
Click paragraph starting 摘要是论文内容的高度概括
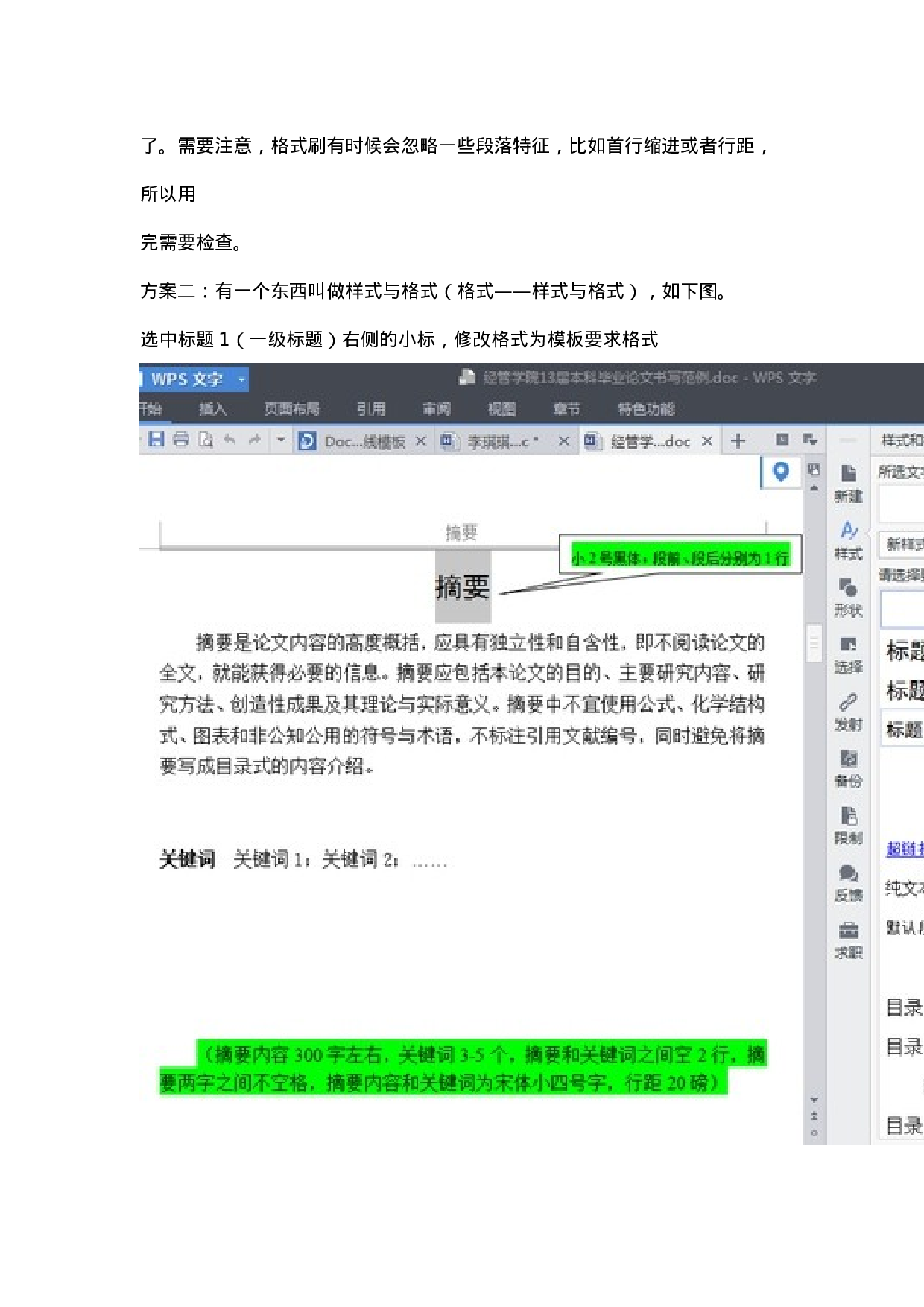coord(462,703)
